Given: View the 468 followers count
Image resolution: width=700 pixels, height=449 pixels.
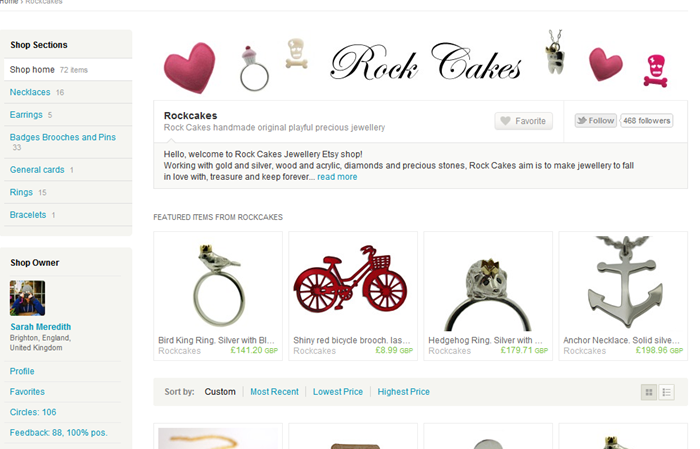Looking at the screenshot, I should point(646,121).
